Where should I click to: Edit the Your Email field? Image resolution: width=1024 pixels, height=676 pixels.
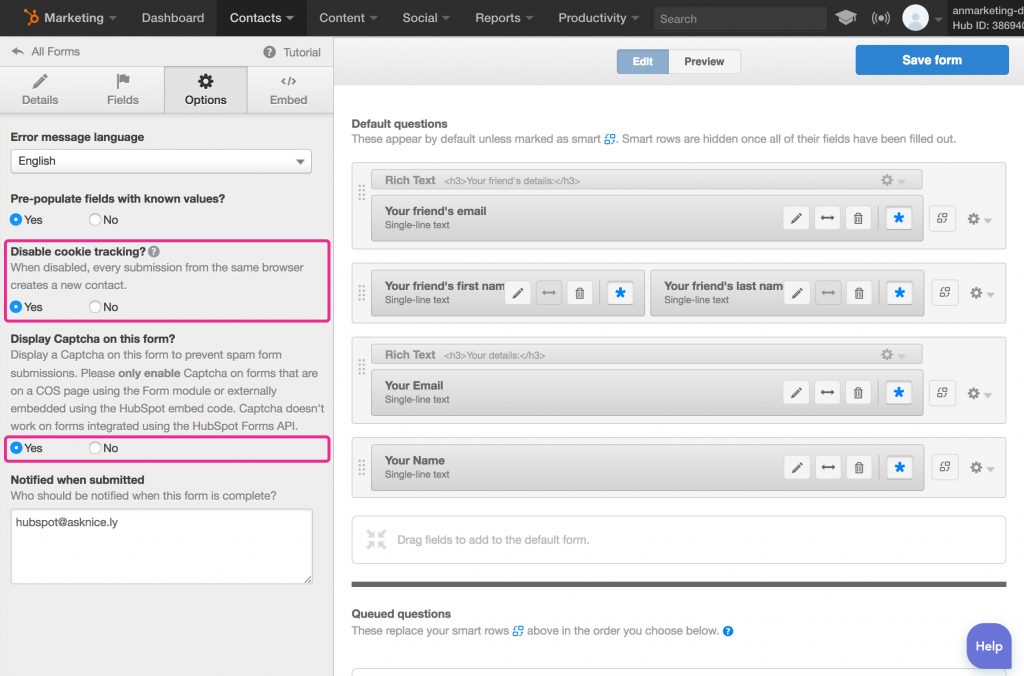796,393
